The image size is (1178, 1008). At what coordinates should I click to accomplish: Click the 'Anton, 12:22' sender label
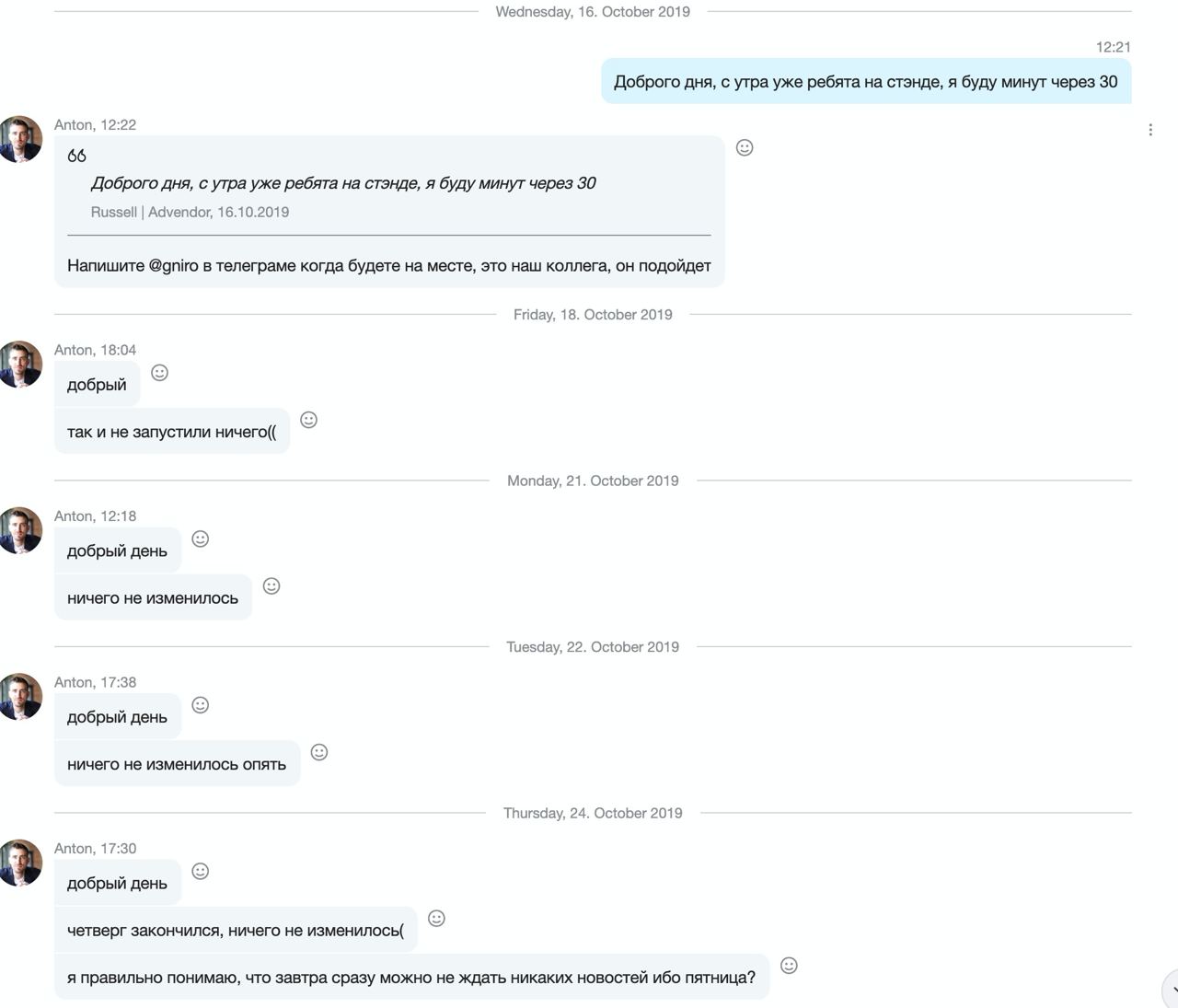95,125
